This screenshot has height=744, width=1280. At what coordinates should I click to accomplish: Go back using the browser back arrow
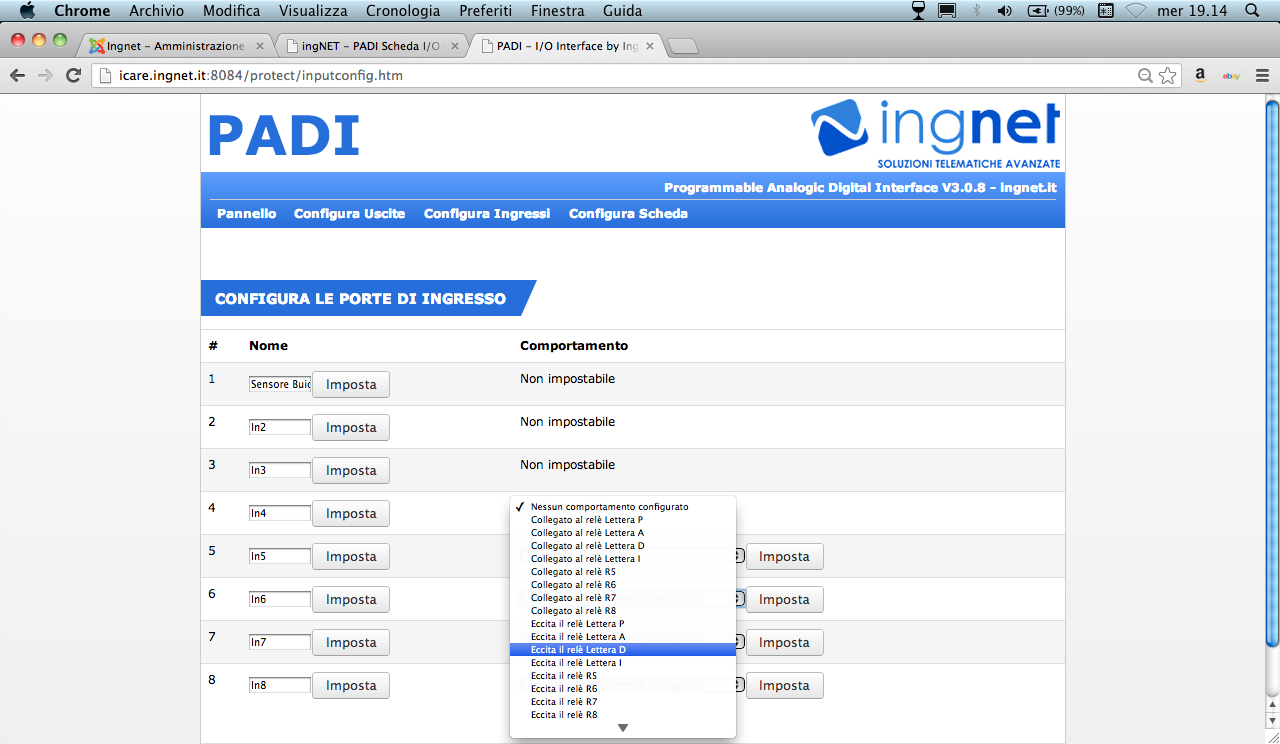coord(17,76)
